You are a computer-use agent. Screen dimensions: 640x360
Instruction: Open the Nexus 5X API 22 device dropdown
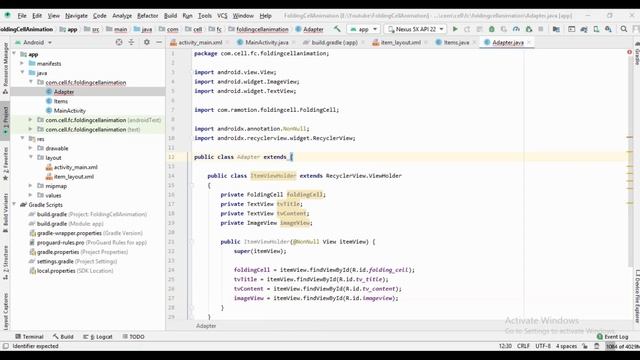tap(415, 29)
